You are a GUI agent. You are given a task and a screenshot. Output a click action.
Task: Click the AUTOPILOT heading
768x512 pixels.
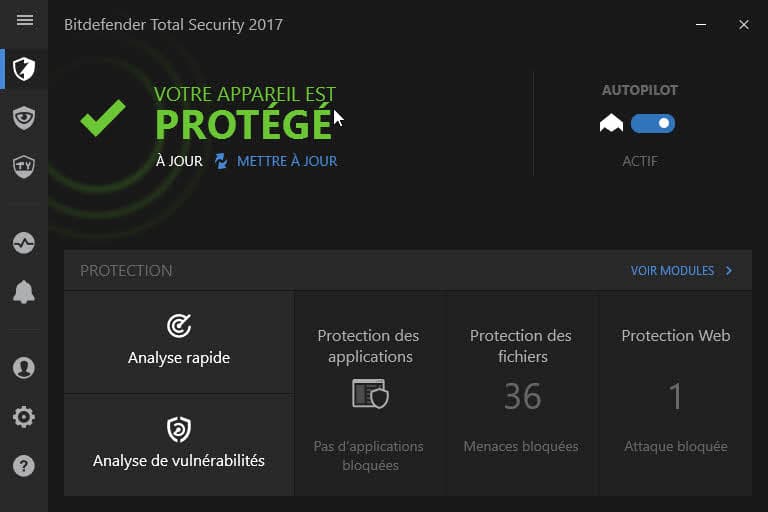point(640,90)
